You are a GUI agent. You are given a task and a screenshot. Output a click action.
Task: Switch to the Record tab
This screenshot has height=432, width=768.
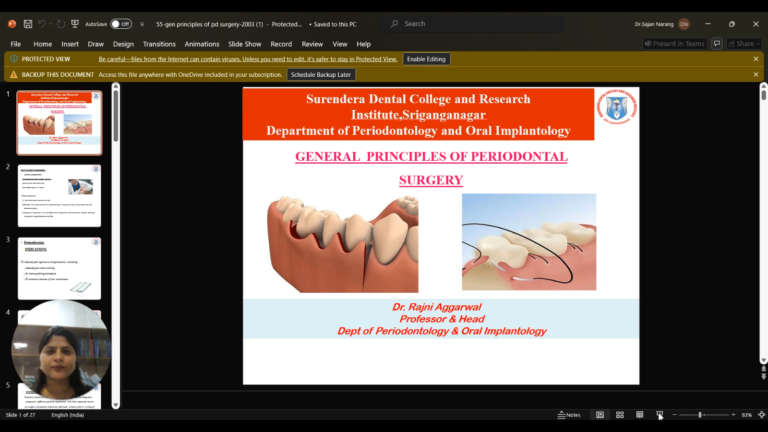coord(281,44)
